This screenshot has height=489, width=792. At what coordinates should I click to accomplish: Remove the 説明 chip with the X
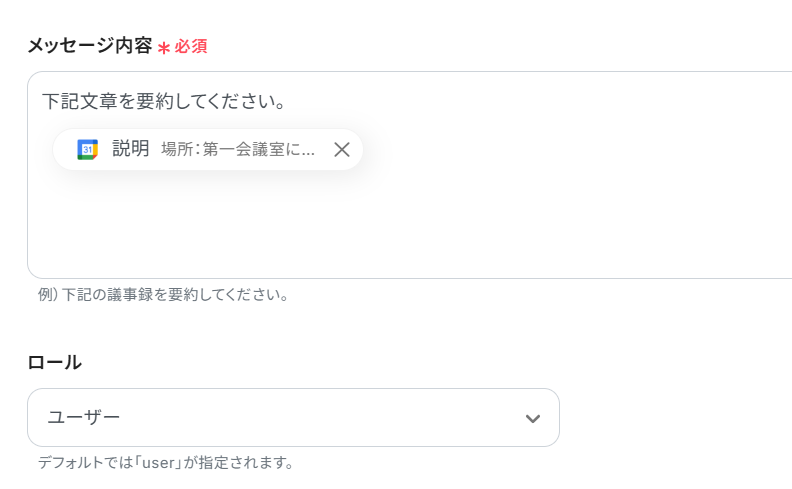341,150
